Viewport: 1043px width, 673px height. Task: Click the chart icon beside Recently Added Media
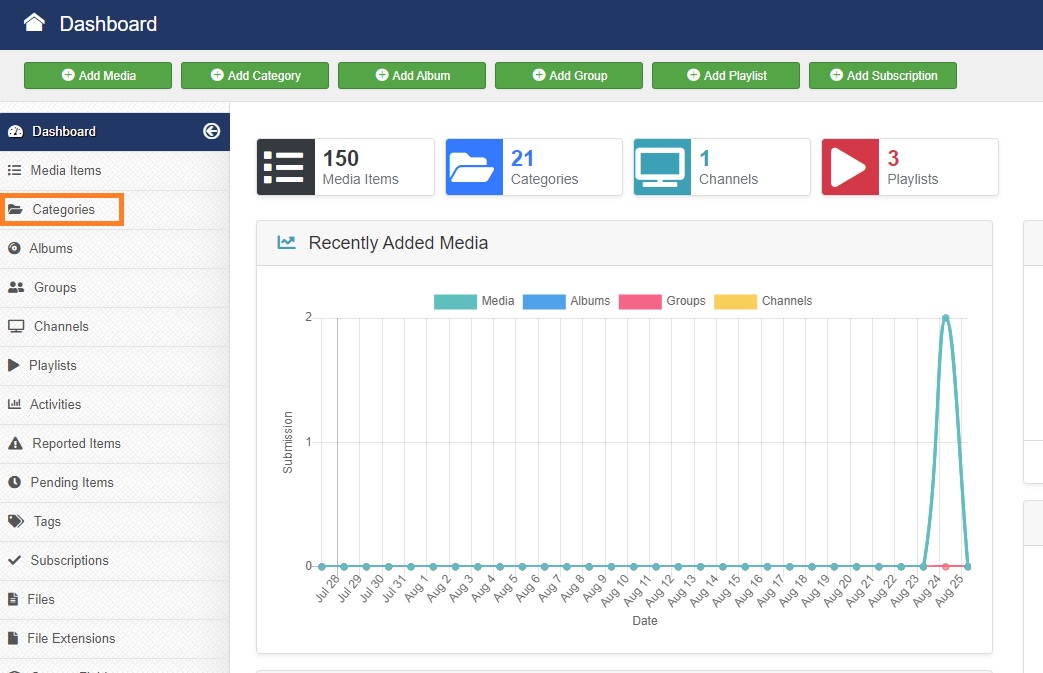coord(287,242)
